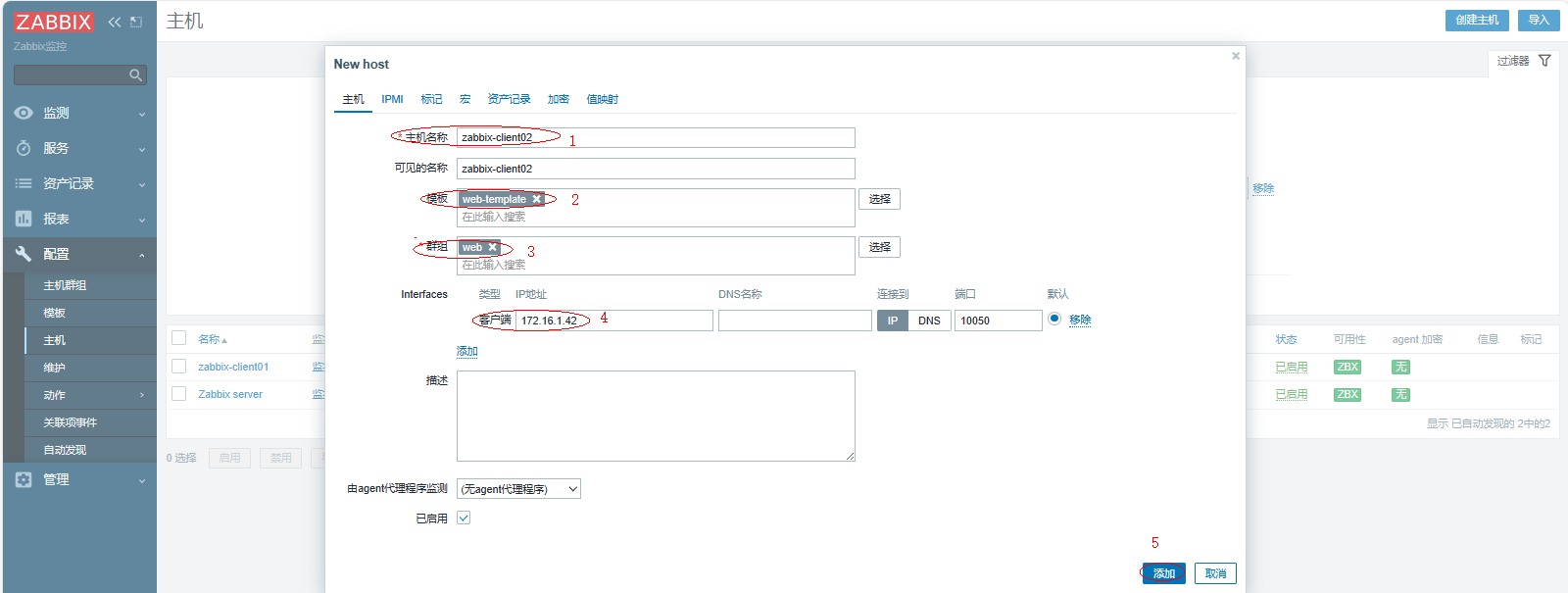Click the Configuration wrench icon
The image size is (1568, 593).
[x=24, y=254]
